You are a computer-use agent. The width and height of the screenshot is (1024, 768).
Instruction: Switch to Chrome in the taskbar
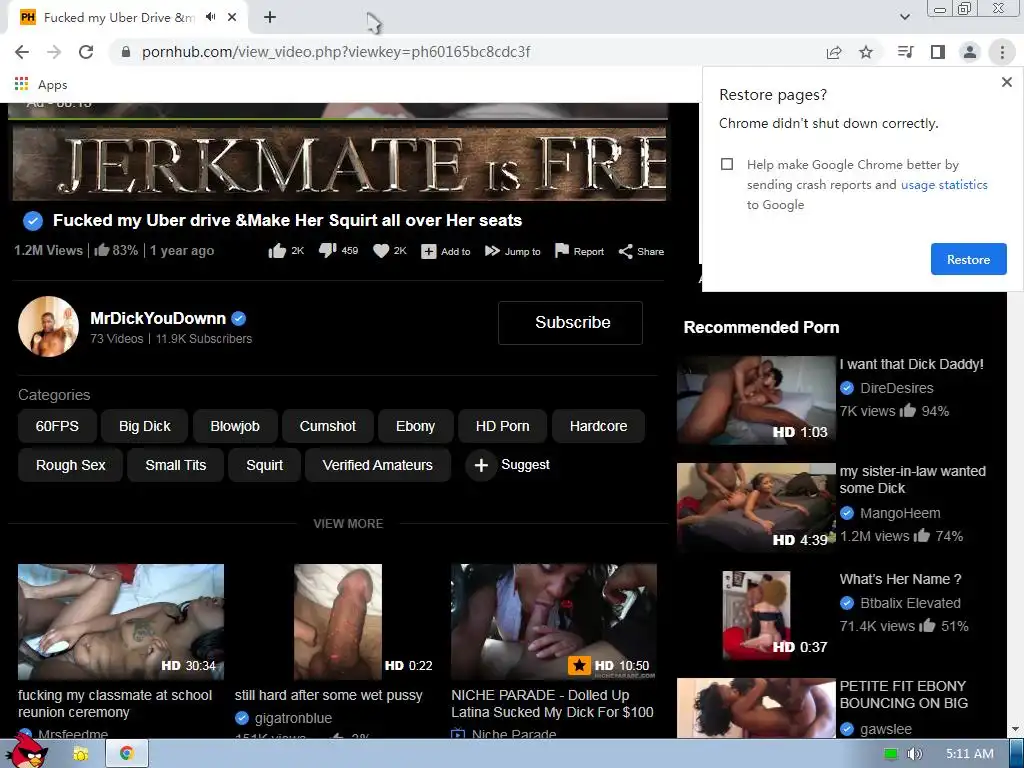(x=127, y=754)
